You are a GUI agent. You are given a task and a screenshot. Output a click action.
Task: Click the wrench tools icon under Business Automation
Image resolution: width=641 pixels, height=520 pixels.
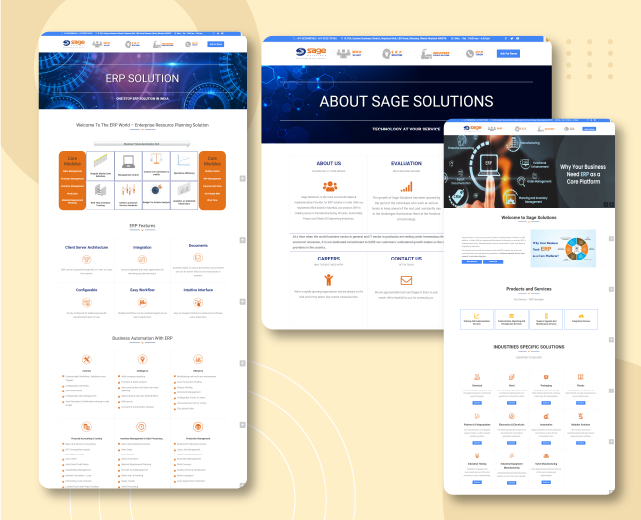(86, 359)
